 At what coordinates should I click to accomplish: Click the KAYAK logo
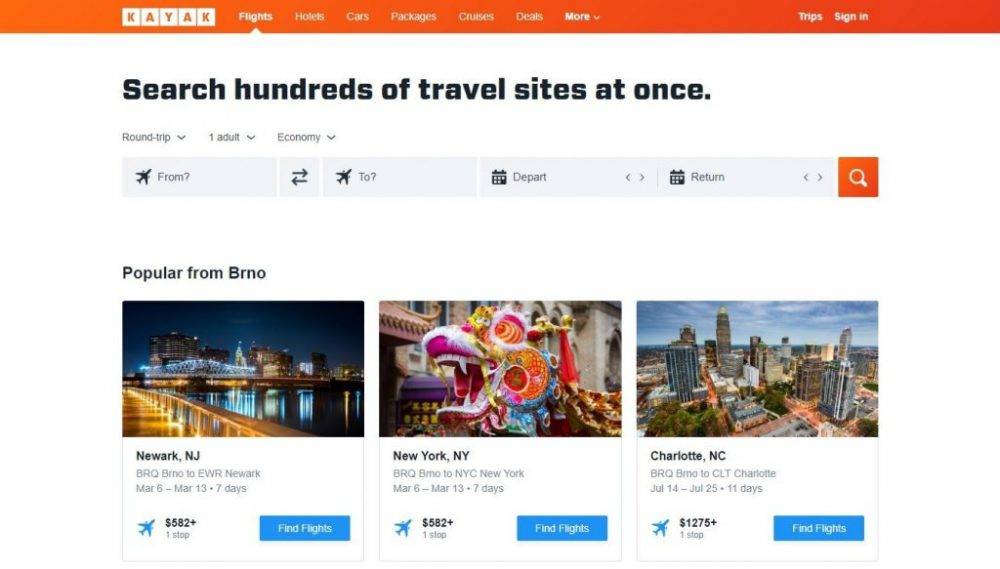coord(168,17)
